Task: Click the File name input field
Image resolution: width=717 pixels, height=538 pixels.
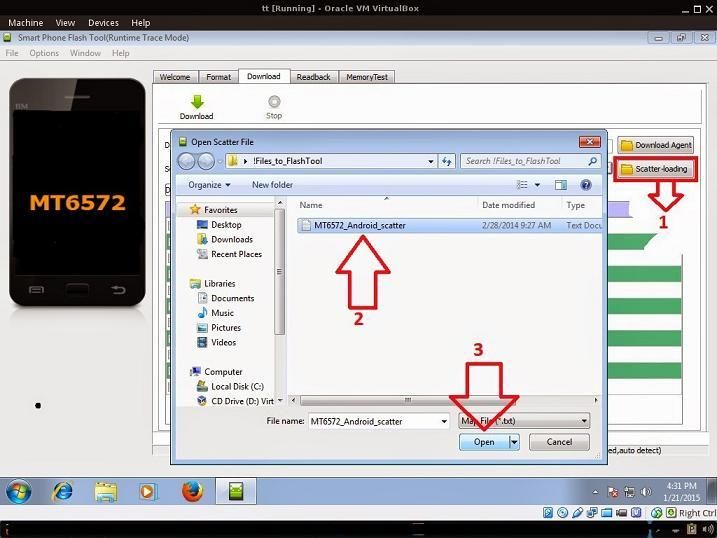Action: point(374,421)
